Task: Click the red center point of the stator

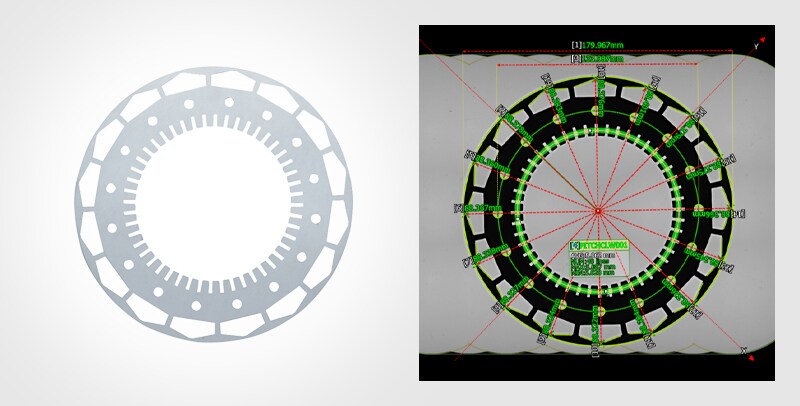Action: click(x=597, y=211)
